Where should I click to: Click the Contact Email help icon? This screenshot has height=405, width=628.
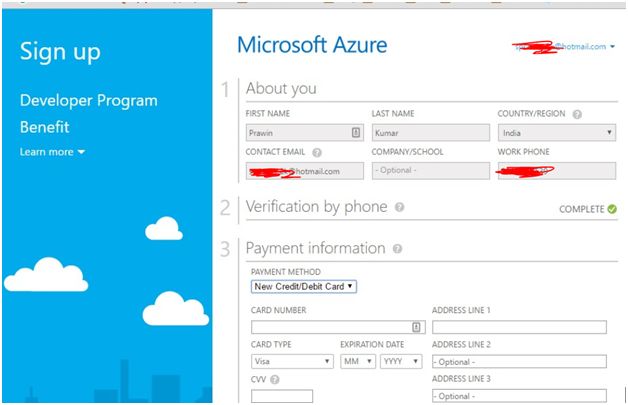pyautogui.click(x=317, y=153)
